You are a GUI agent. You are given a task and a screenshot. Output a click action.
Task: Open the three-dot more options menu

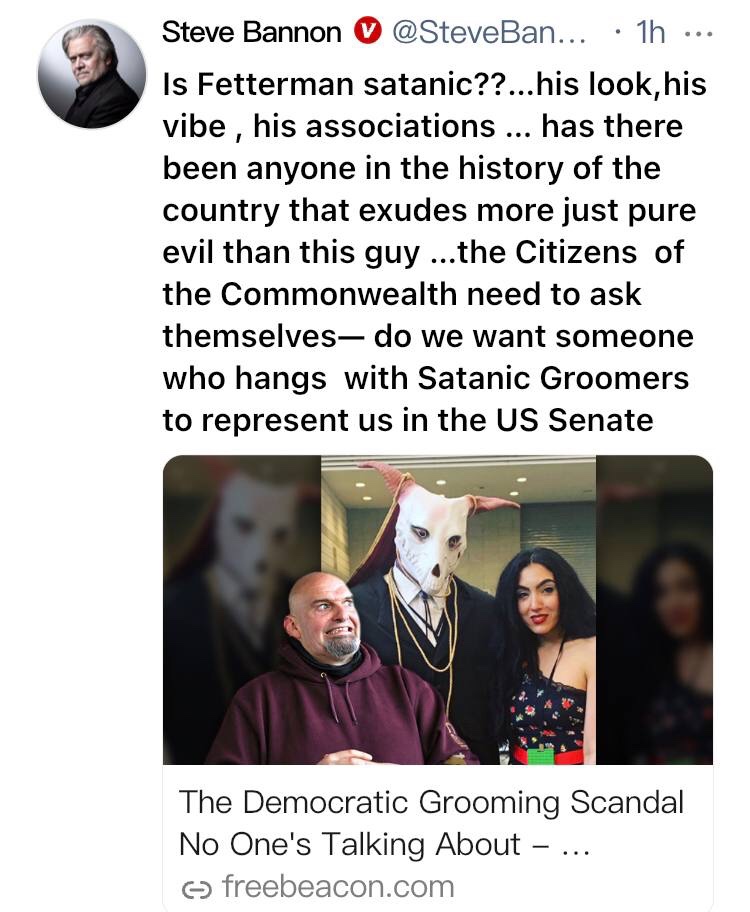click(x=698, y=34)
